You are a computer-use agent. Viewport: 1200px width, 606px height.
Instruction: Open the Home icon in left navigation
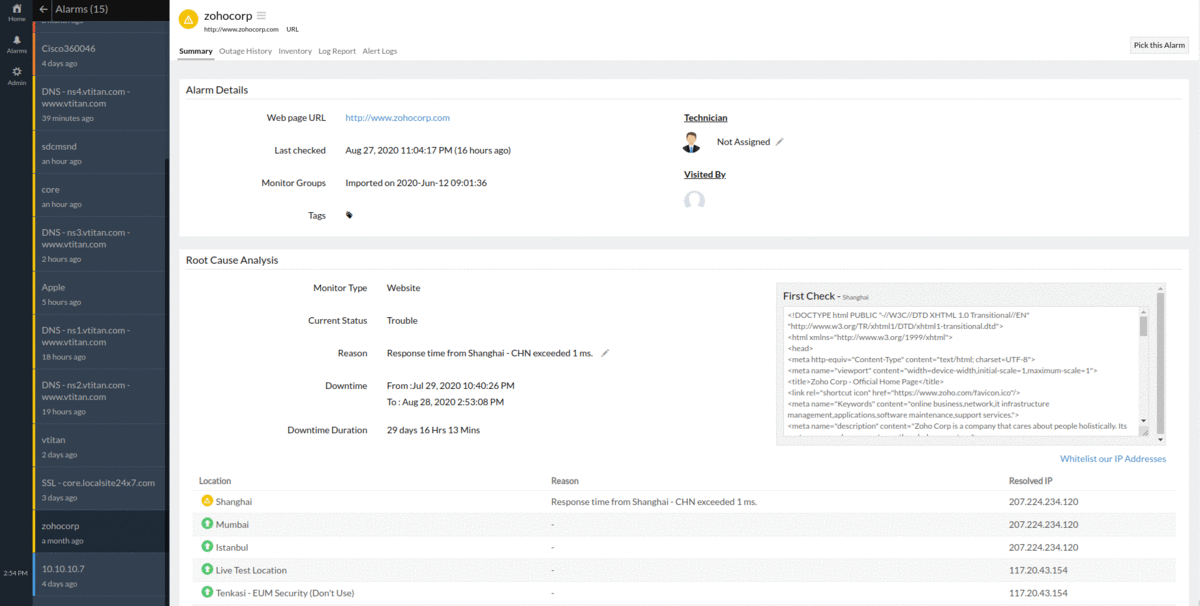point(16,11)
